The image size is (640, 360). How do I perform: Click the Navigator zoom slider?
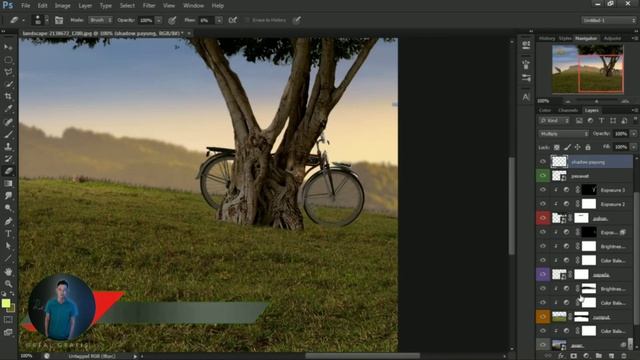click(596, 101)
